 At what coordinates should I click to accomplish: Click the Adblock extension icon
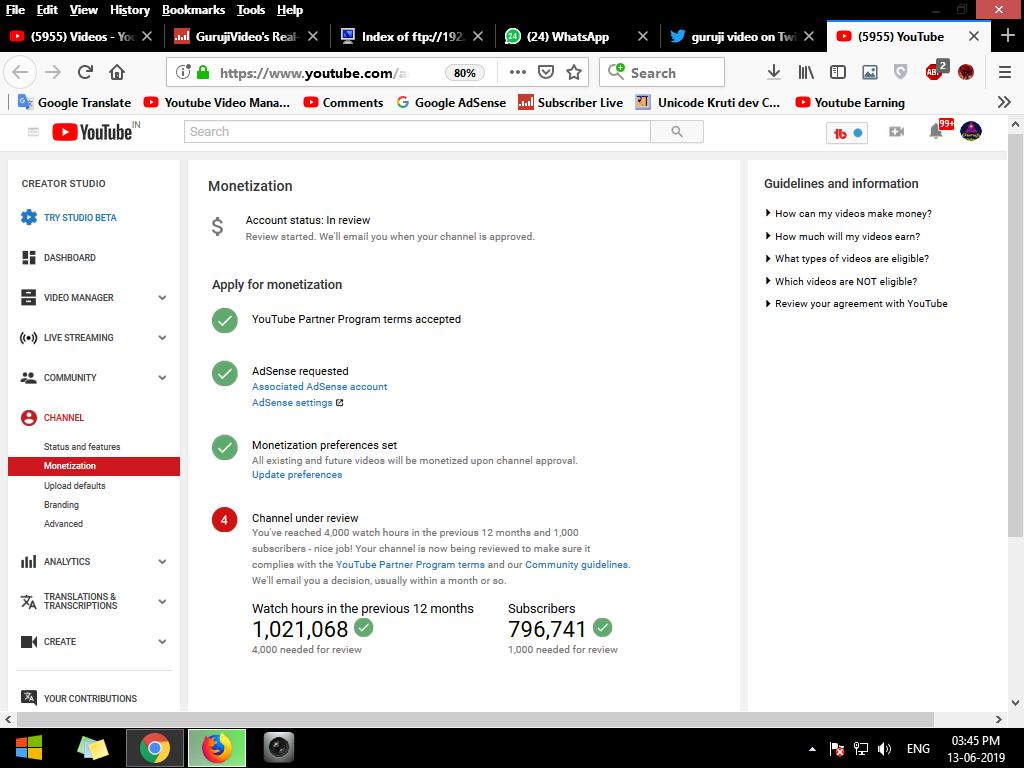coord(935,71)
